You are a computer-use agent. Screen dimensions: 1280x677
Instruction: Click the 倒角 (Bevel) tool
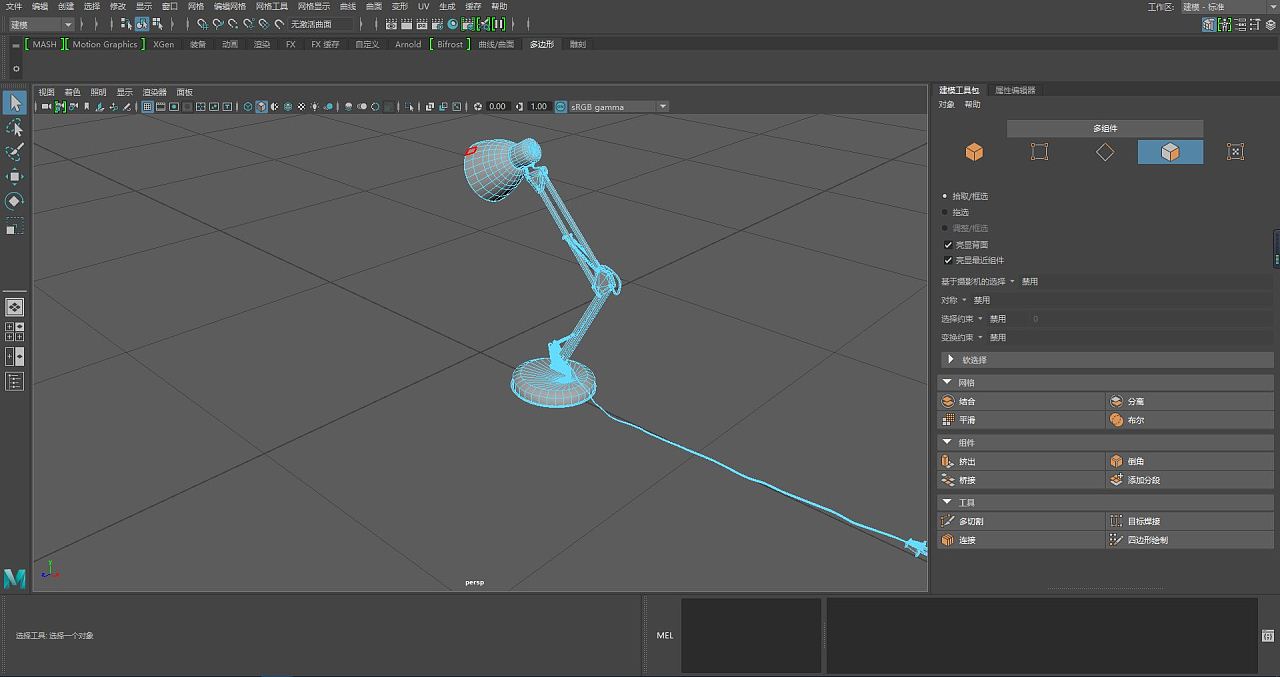coord(1191,461)
